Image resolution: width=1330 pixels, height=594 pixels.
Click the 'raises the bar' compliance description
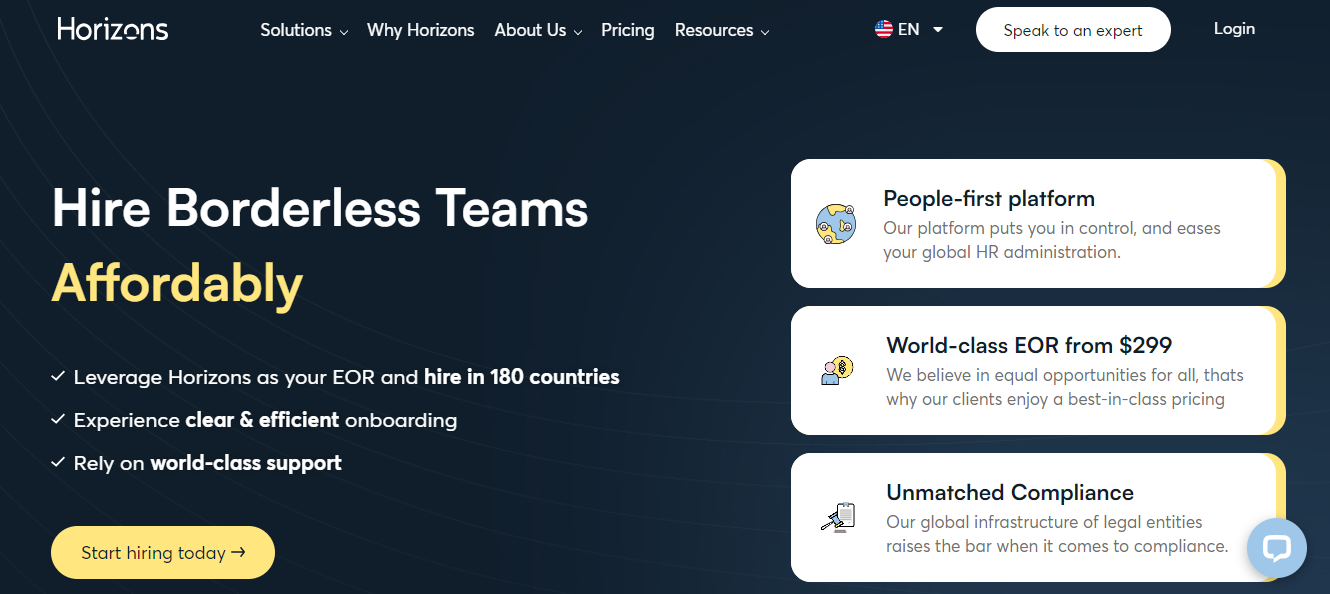tap(1057, 534)
